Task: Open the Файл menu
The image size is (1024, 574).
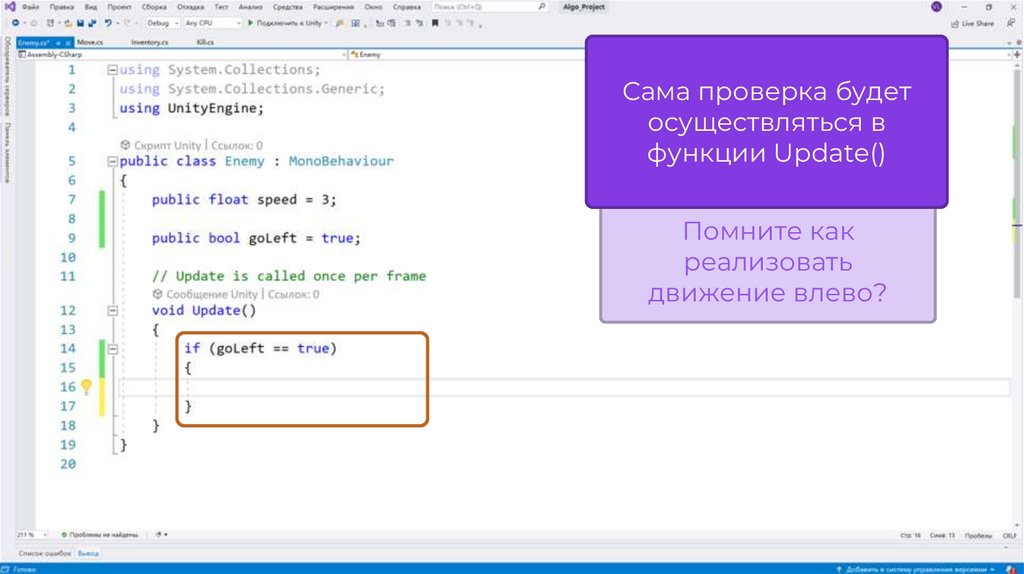Action: point(31,7)
